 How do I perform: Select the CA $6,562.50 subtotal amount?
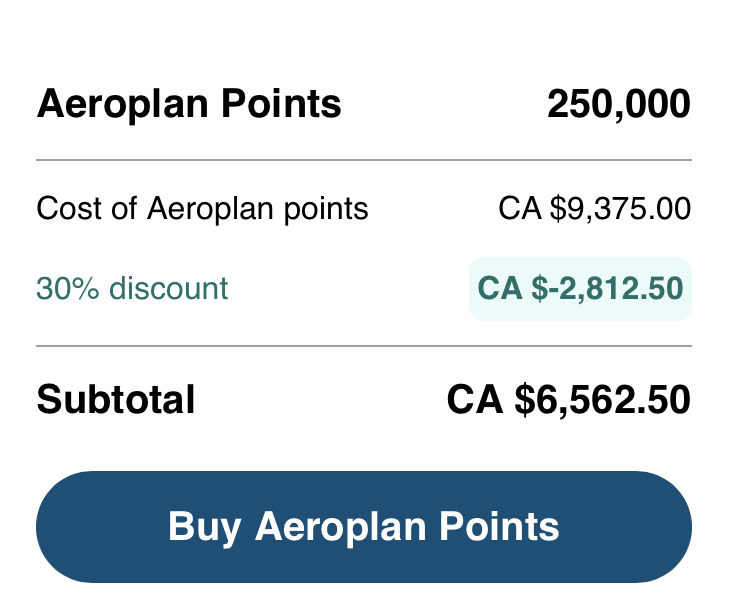coord(568,400)
